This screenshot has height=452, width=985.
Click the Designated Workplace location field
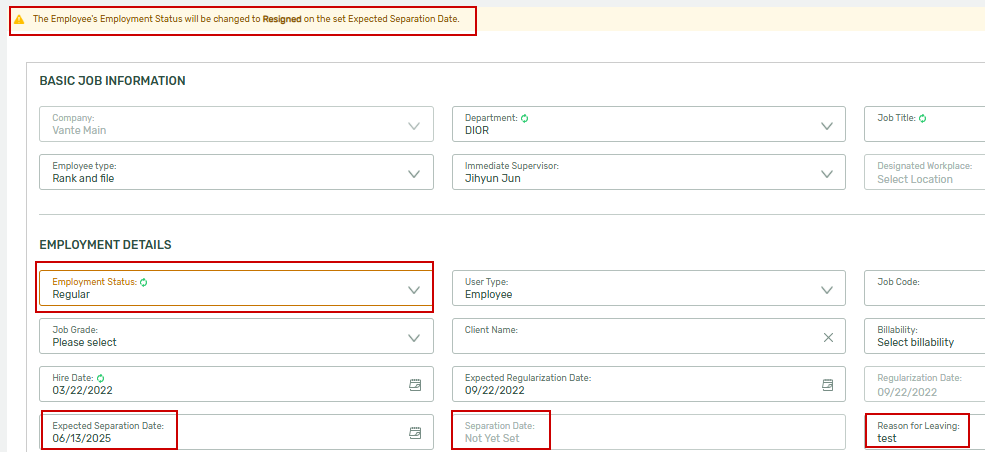[925, 172]
